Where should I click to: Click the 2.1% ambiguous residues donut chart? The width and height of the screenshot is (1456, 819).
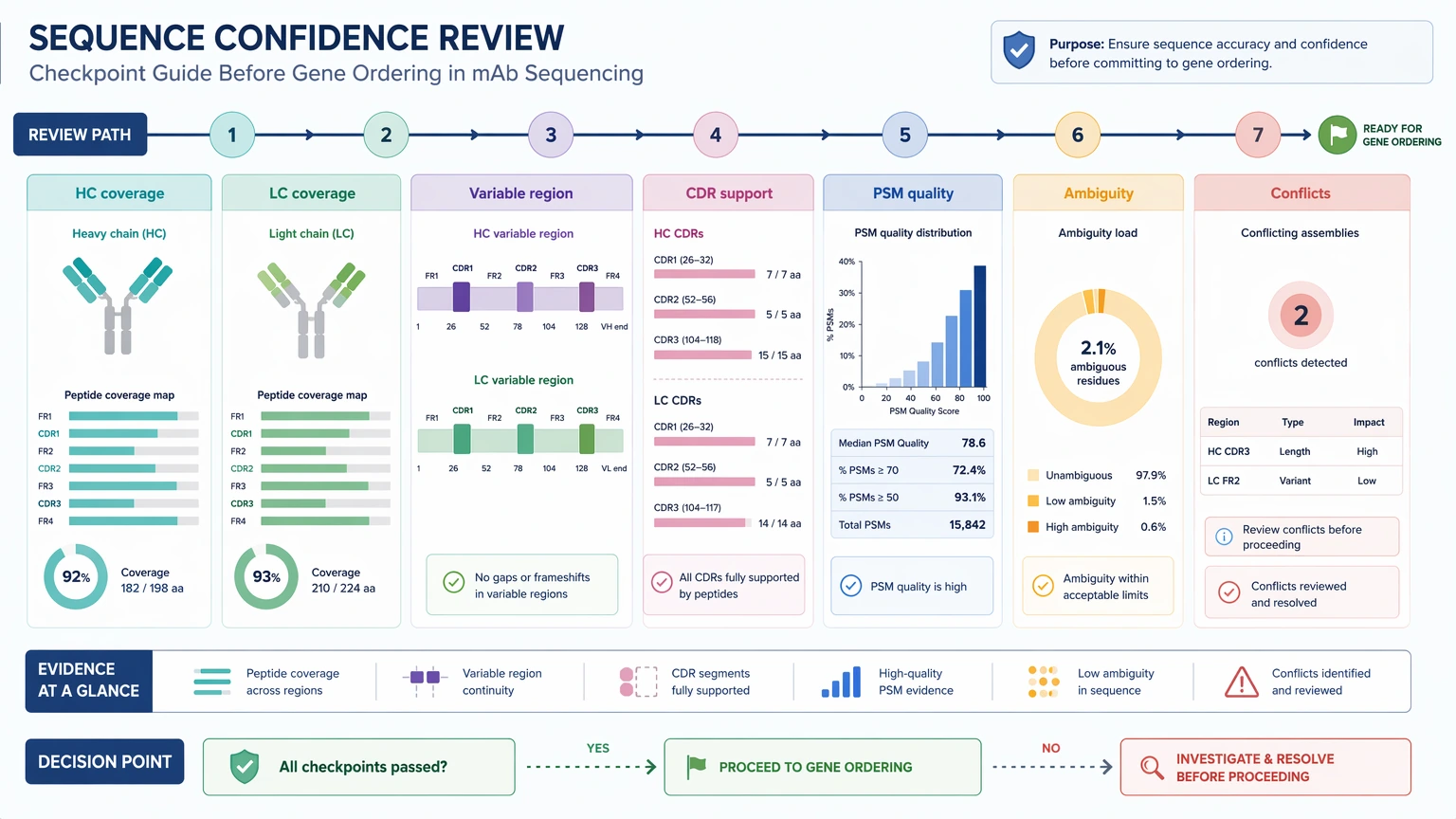(1098, 358)
